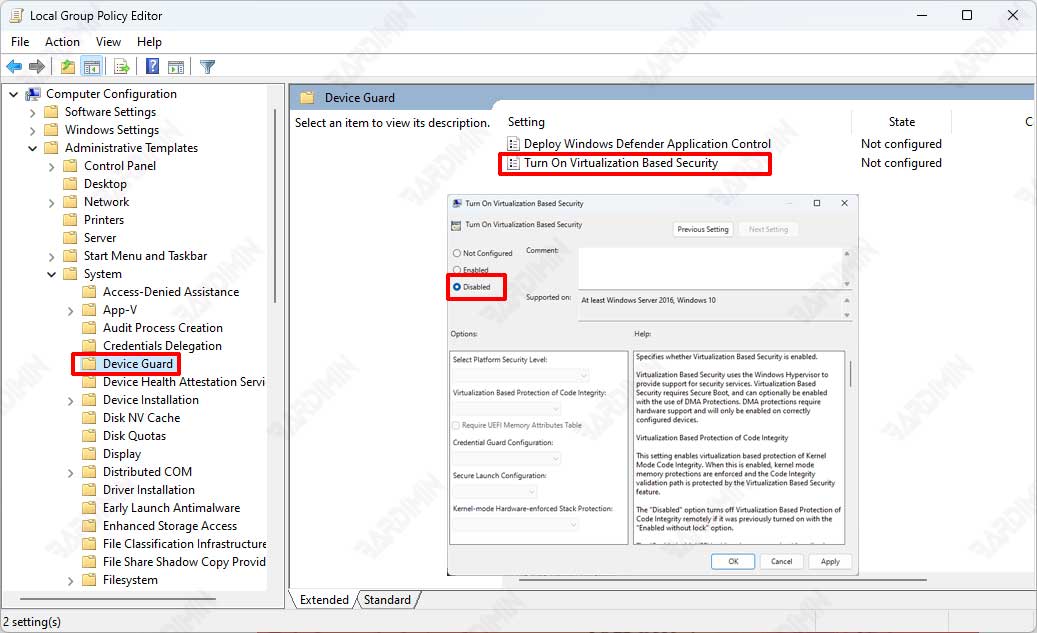This screenshot has width=1037, height=633.
Task: Click into the Comment text field
Action: 710,268
